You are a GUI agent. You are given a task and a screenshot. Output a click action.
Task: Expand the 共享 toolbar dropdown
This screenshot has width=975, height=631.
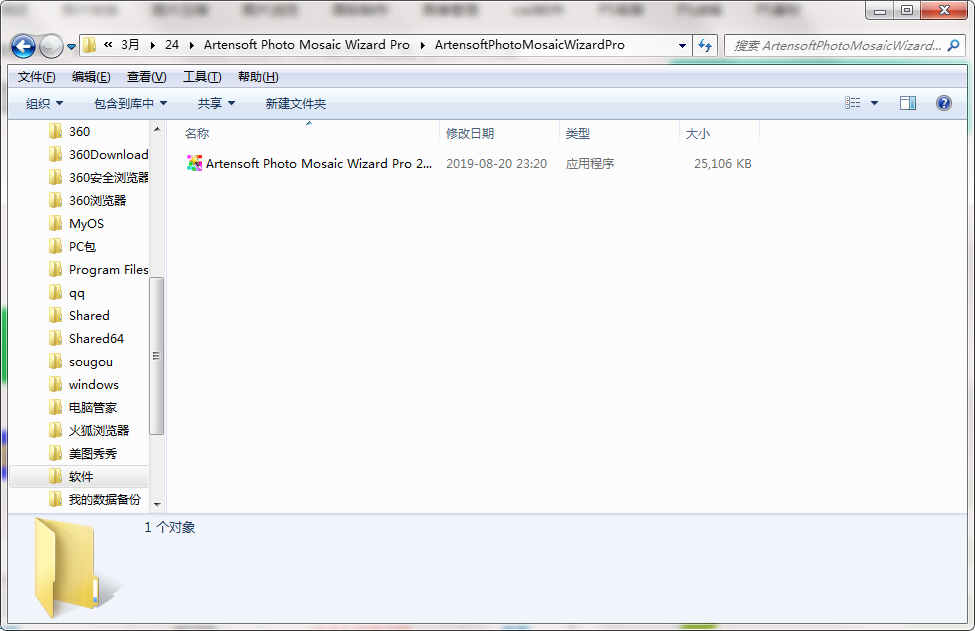[x=216, y=103]
